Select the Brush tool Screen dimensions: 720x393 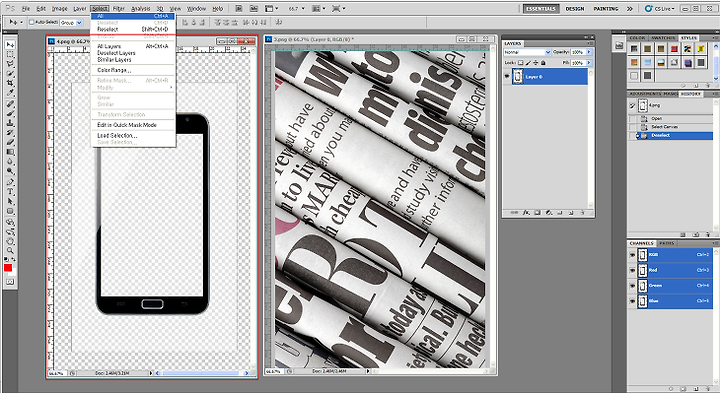point(10,113)
